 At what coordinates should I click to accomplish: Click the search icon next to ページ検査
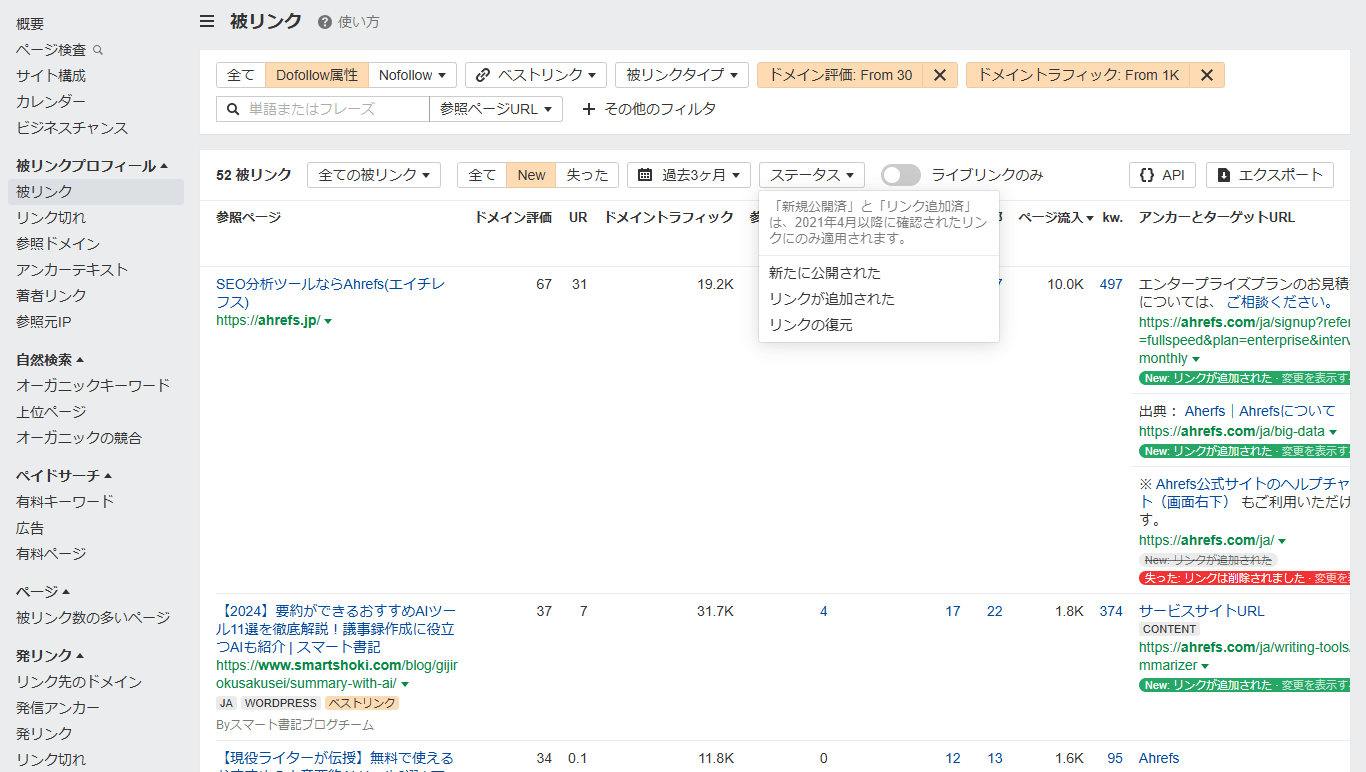97,48
